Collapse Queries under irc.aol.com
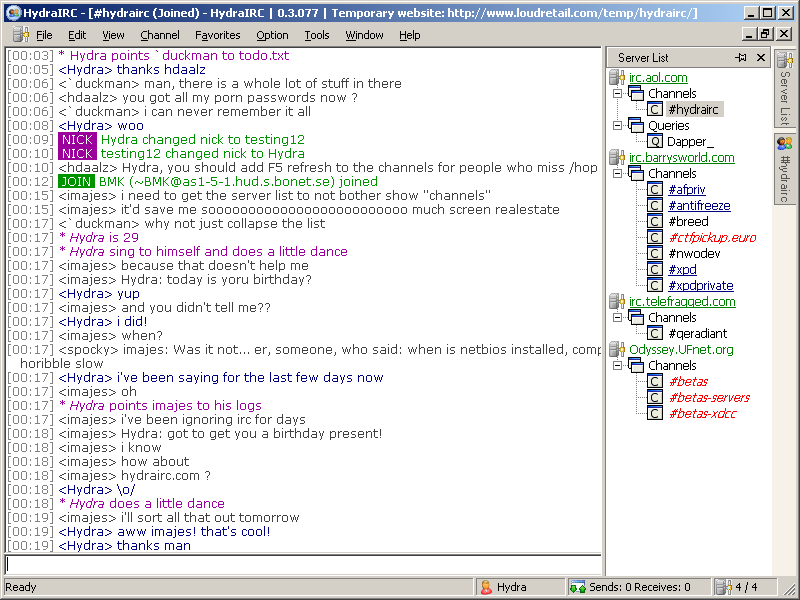 [x=617, y=126]
